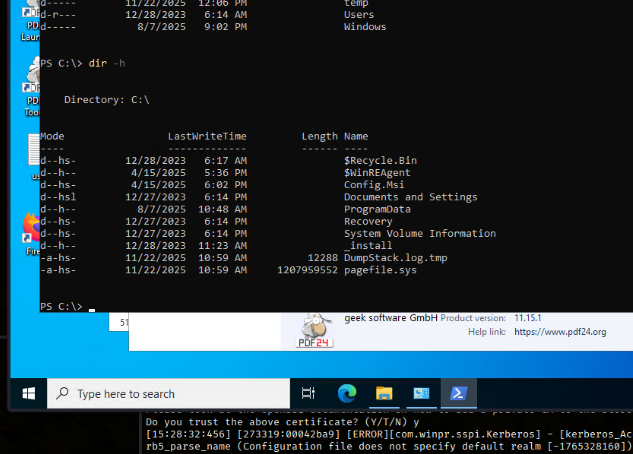This screenshot has width=633, height=454.
Task: Select the PDF24 Launcher desktop shortcut
Action: click(x=31, y=20)
